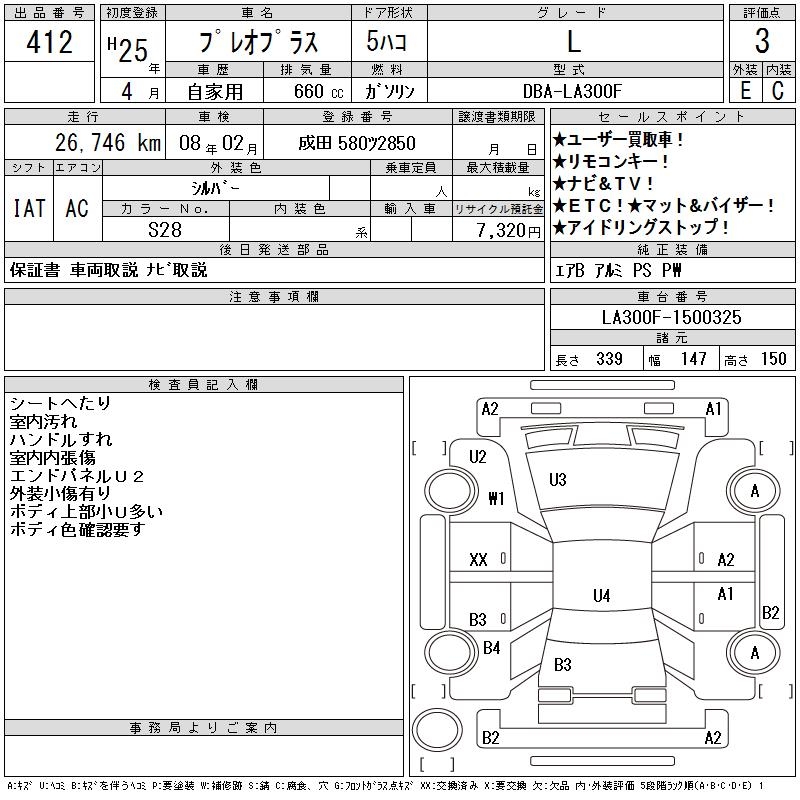Select the evaluation score 3
Viewport: 800px width, 800px height.
[x=762, y=42]
